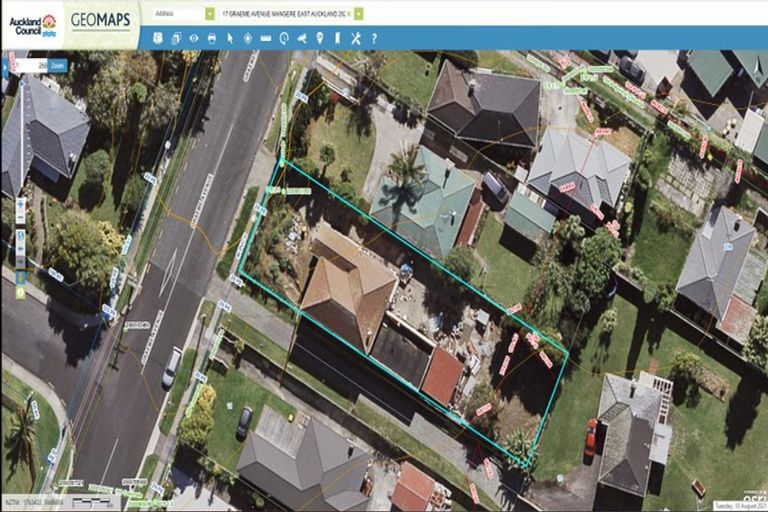Image resolution: width=768 pixels, height=512 pixels.
Task: Expand the left side panel arrow
Action: [x=4, y=66]
